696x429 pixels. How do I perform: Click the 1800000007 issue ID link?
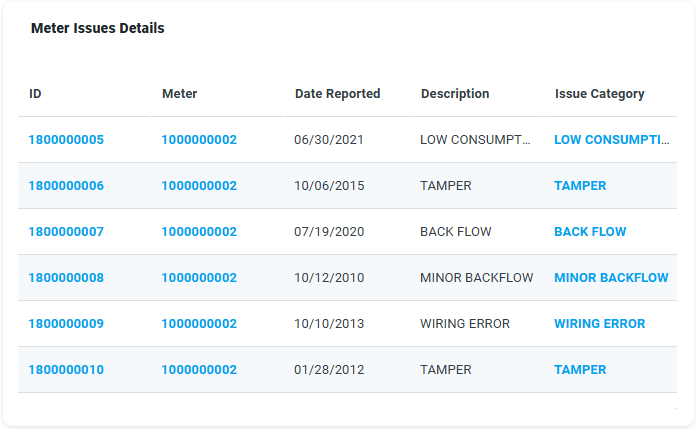tap(66, 232)
